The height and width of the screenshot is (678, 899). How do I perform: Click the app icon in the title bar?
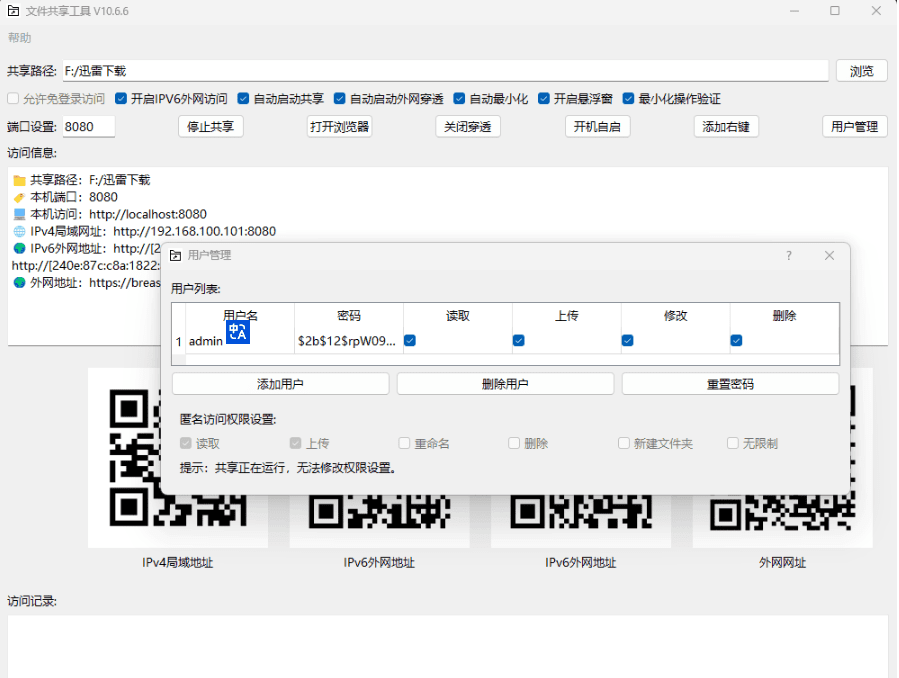pyautogui.click(x=12, y=11)
